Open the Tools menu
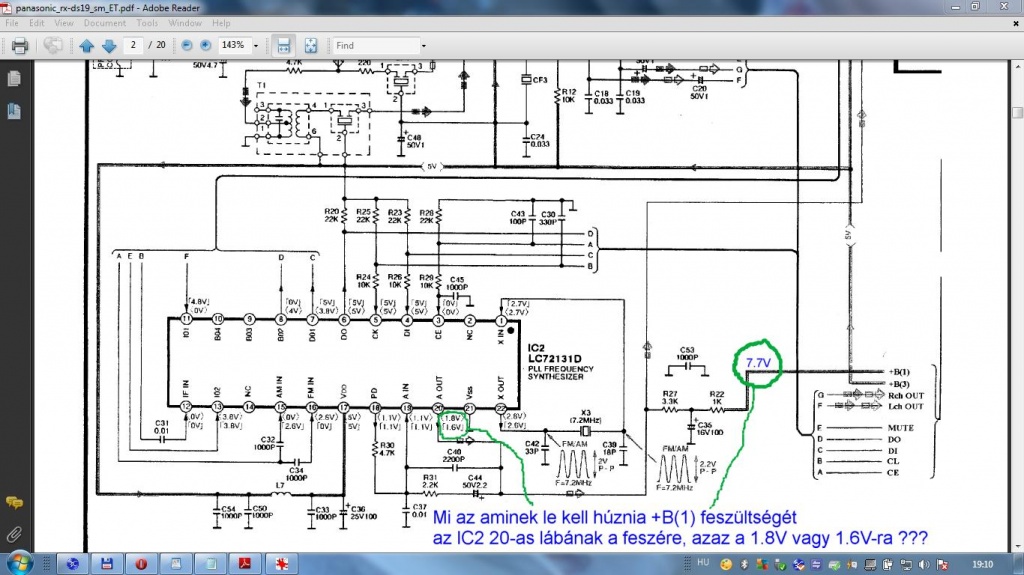 point(147,23)
